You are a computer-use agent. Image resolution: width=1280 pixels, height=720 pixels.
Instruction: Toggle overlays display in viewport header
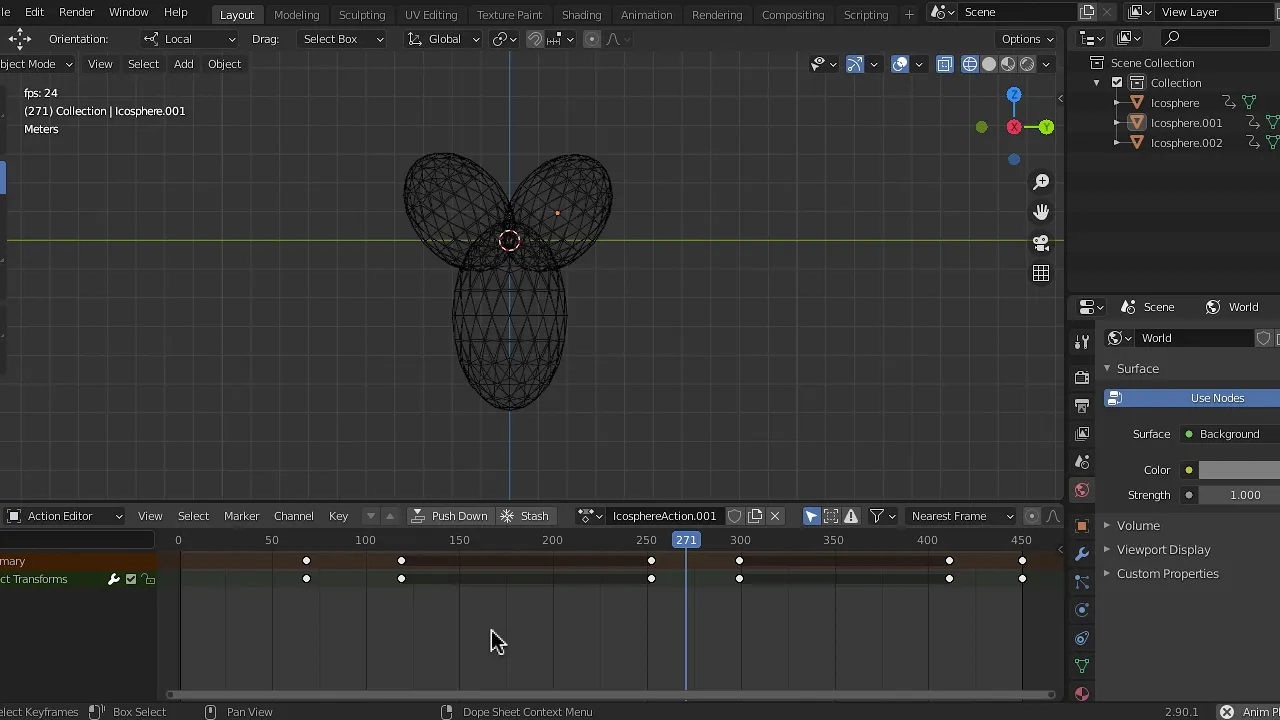click(x=900, y=64)
